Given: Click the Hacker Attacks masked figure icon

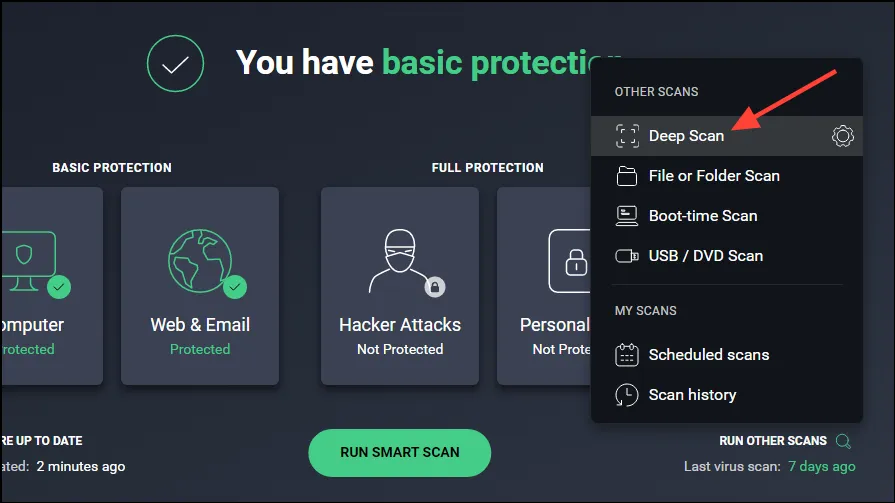Looking at the screenshot, I should click(x=400, y=261).
